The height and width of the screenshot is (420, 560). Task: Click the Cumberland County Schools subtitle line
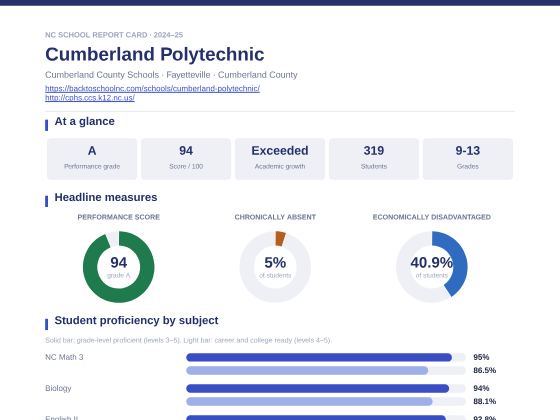(x=171, y=75)
